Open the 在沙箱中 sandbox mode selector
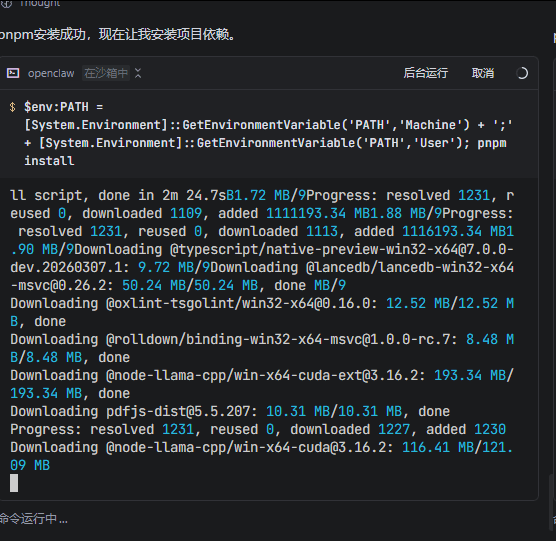The height and width of the screenshot is (541, 556). (106, 73)
